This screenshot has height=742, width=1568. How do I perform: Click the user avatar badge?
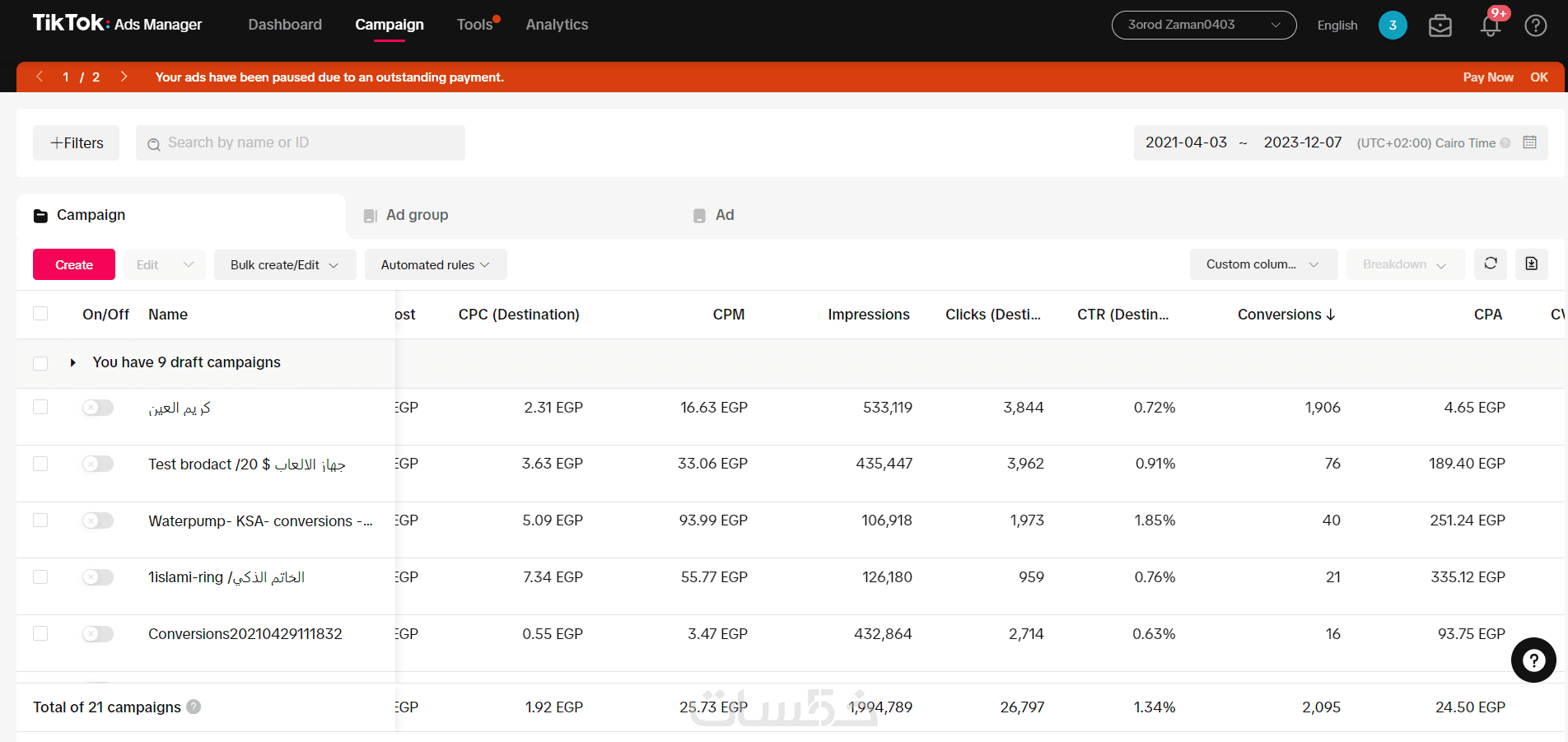(x=1393, y=26)
